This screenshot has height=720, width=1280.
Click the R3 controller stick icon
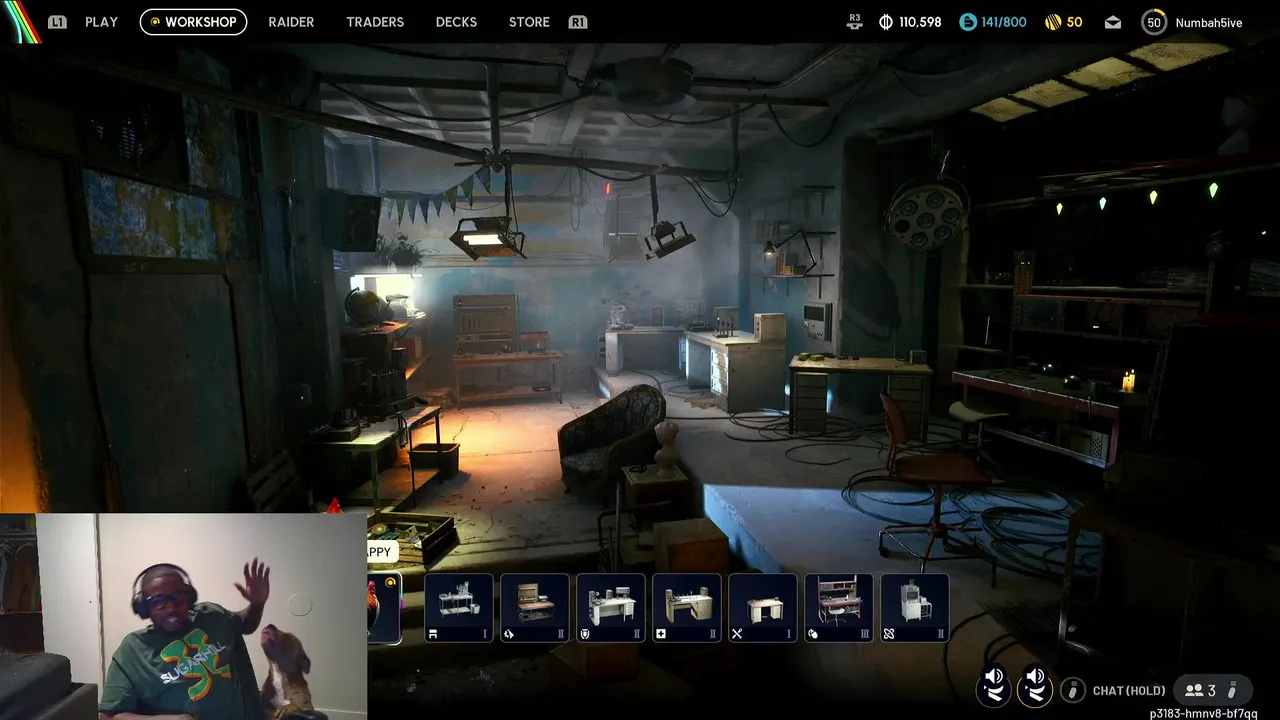point(854,22)
